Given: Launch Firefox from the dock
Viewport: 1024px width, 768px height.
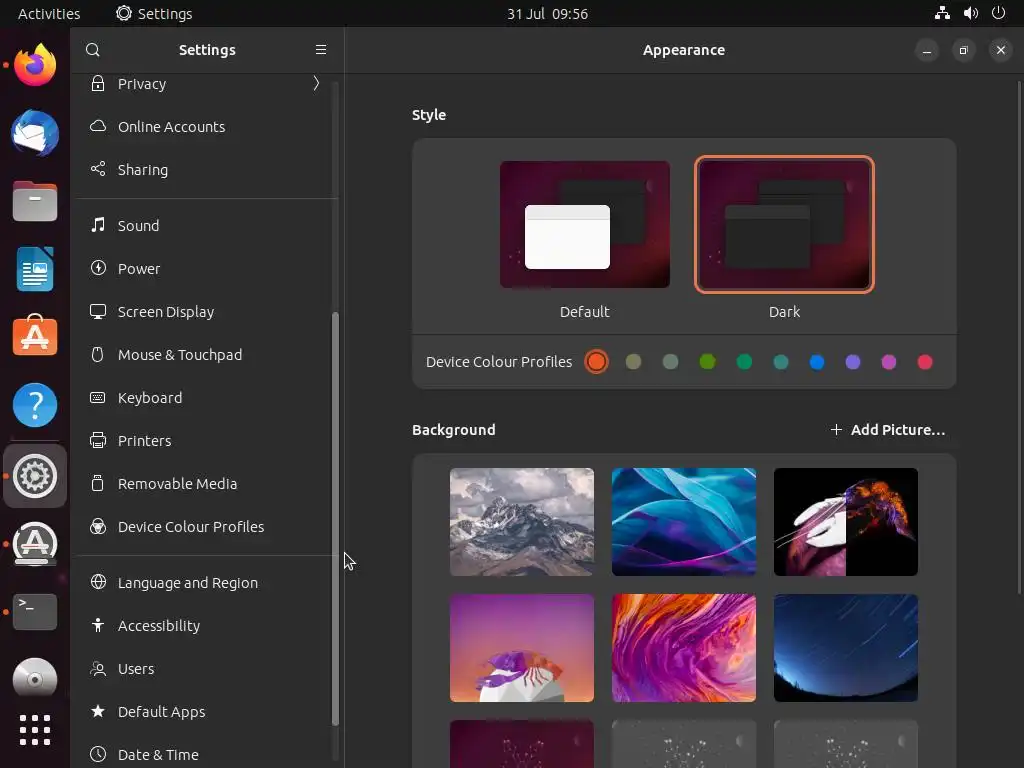Looking at the screenshot, I should [x=35, y=65].
